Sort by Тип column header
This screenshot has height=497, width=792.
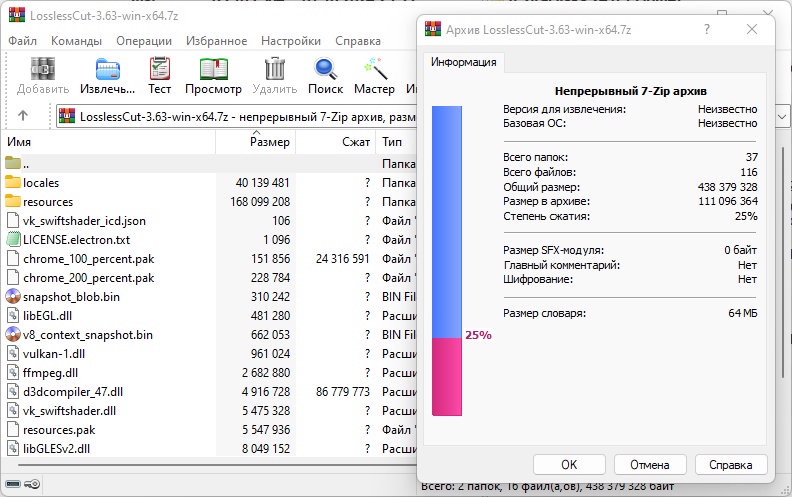point(397,142)
